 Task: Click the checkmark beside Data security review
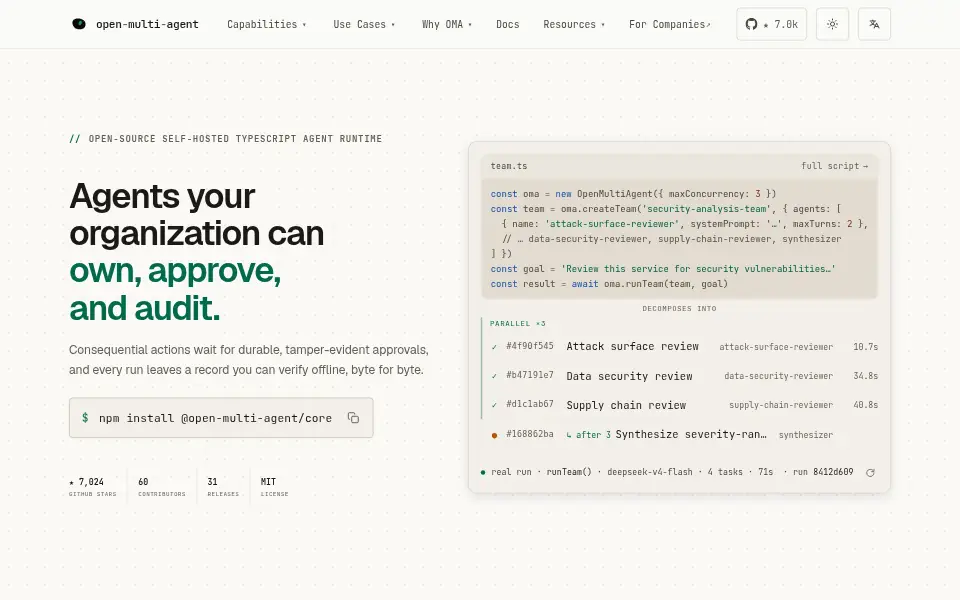point(494,376)
